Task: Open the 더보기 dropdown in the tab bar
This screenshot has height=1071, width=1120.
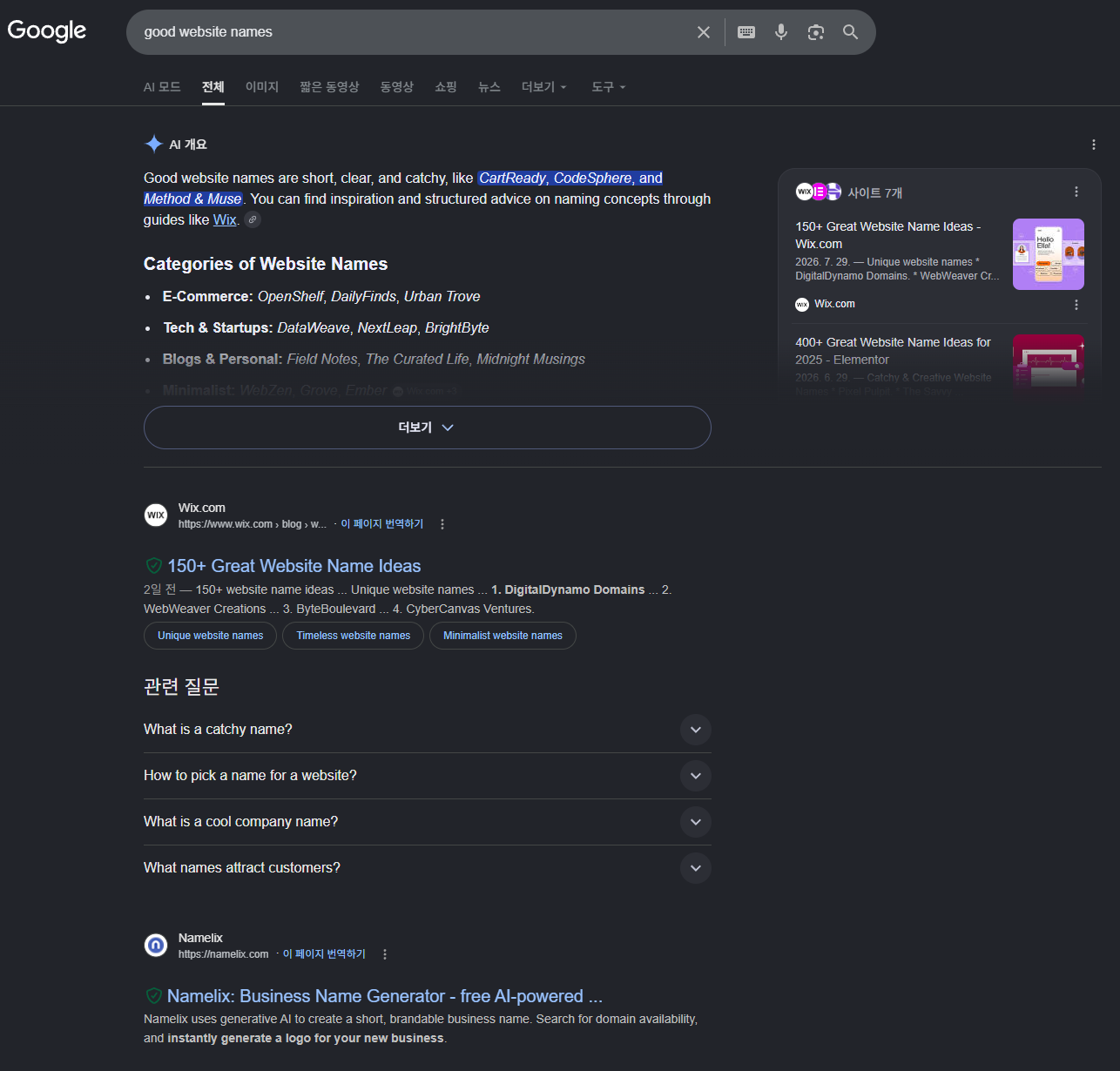Action: (544, 87)
